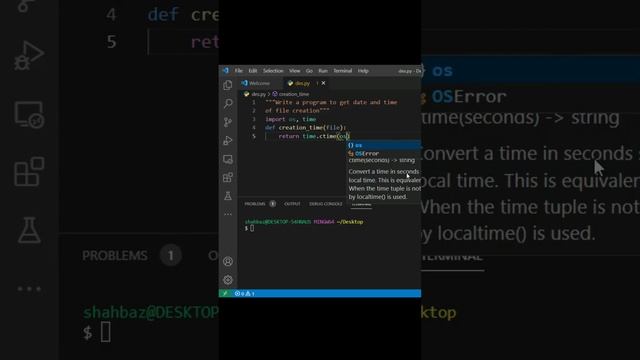640x360 pixels.
Task: Open the Run and Debug view icon
Action: [x=228, y=140]
